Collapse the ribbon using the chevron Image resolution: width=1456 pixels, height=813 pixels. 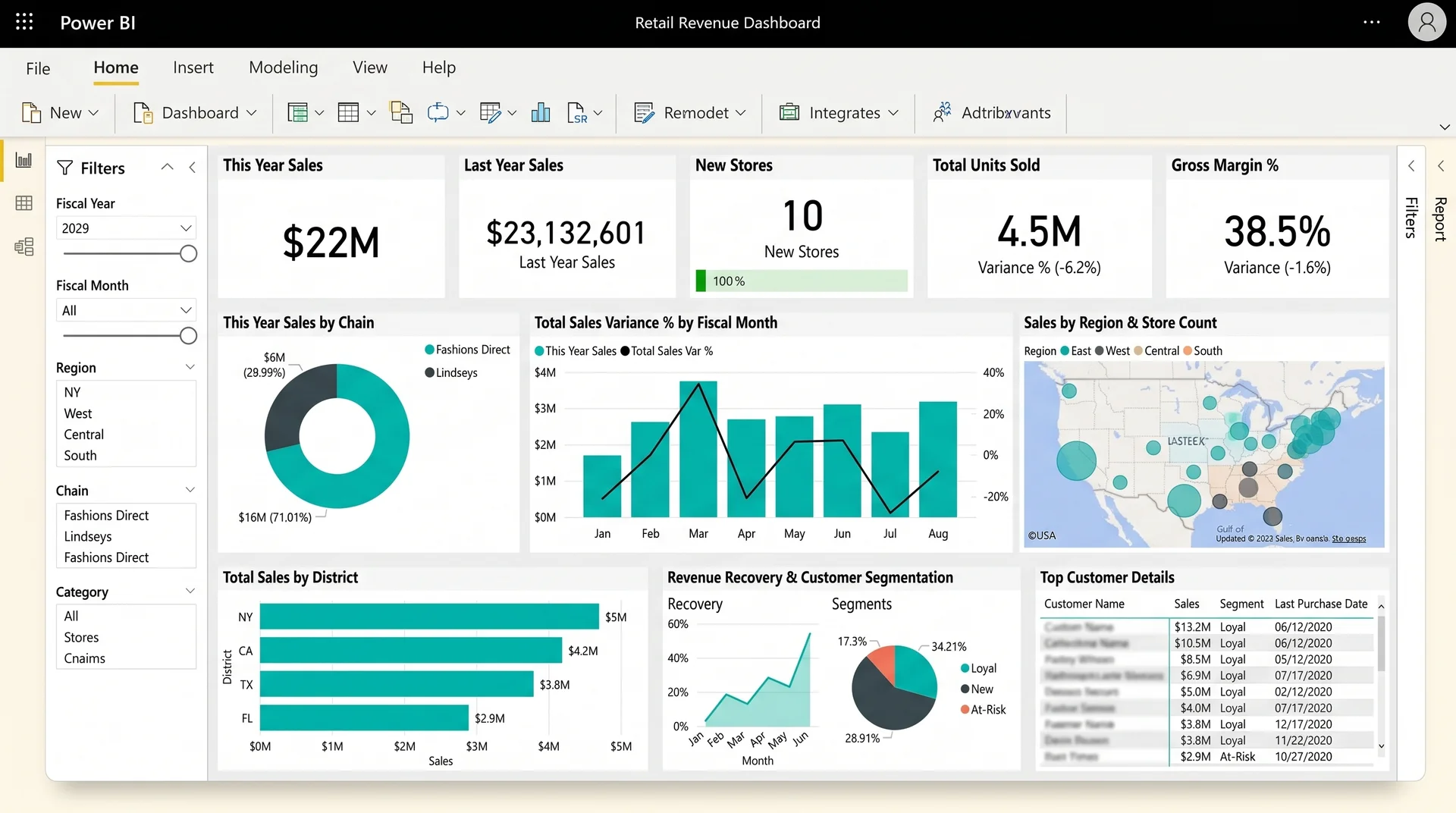(1445, 127)
